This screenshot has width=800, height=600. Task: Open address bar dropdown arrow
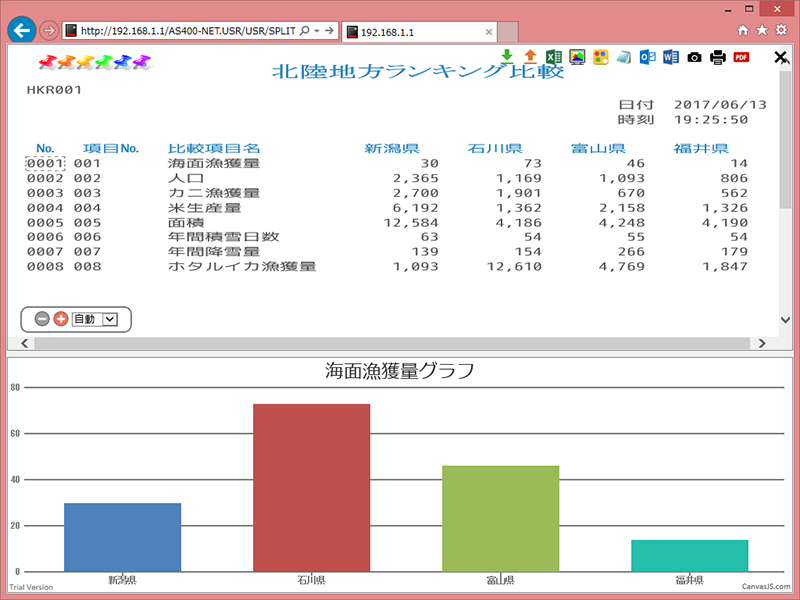(317, 31)
